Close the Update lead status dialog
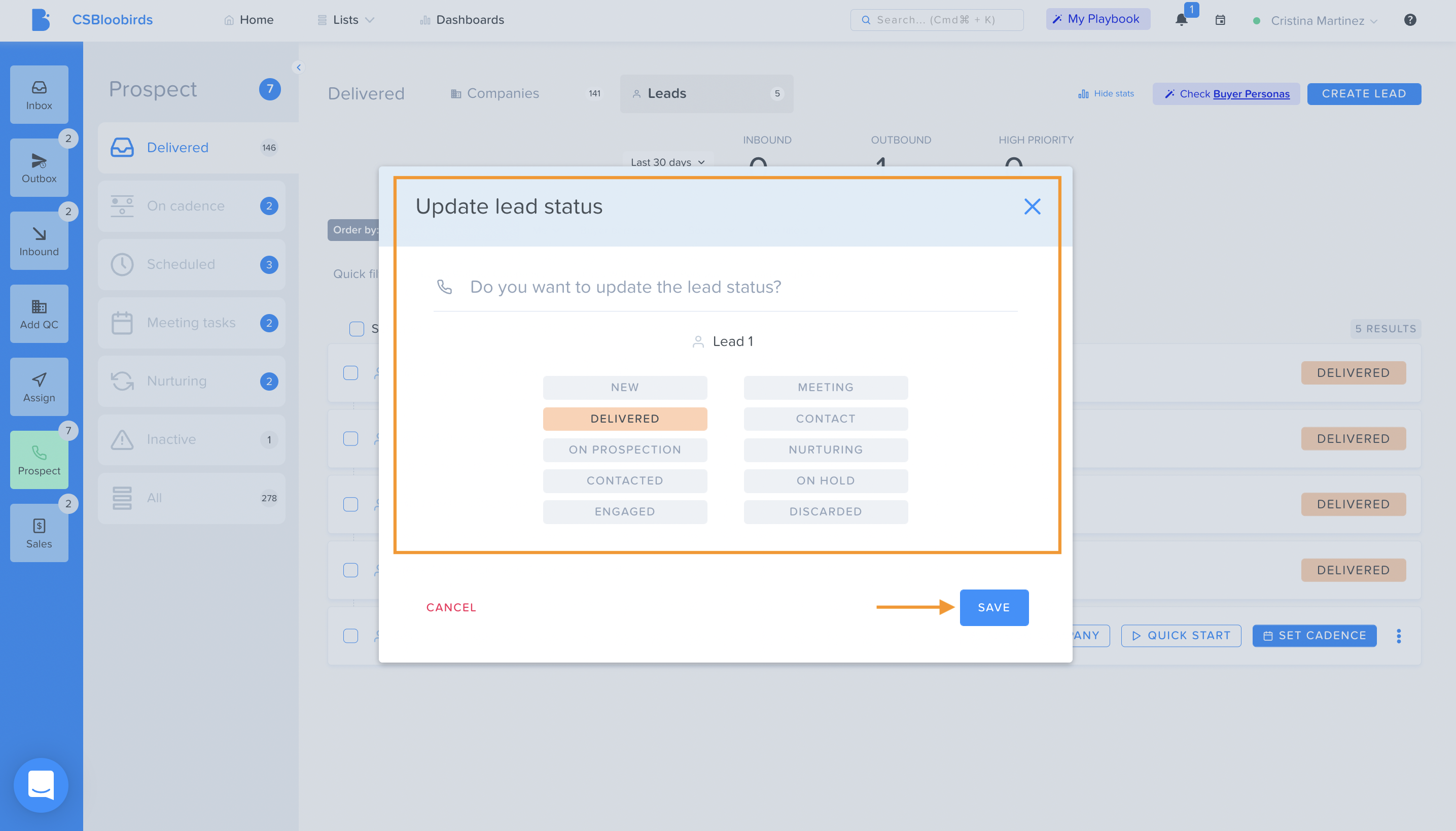Viewport: 1456px width, 831px height. click(x=1032, y=206)
